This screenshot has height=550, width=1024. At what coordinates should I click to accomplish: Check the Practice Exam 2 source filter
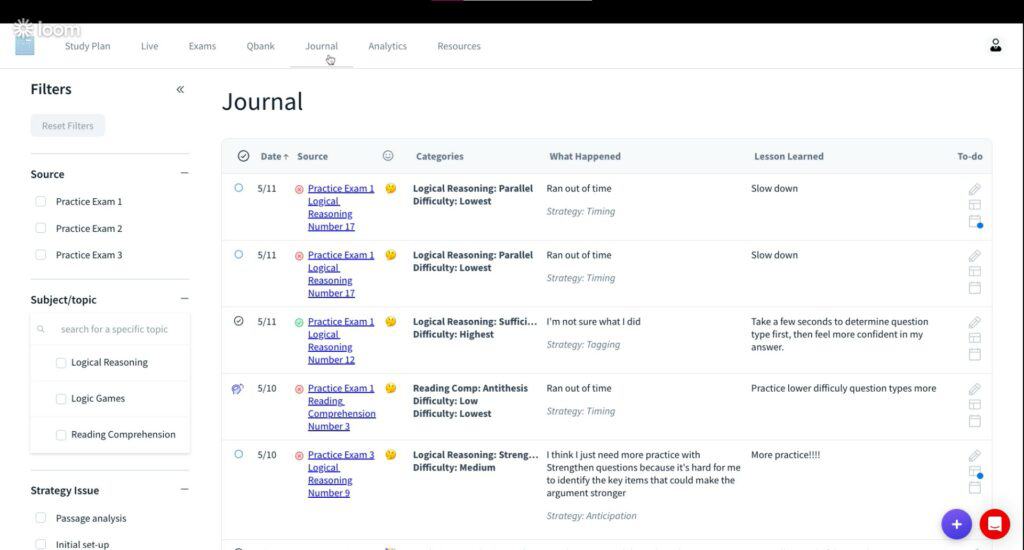point(40,228)
